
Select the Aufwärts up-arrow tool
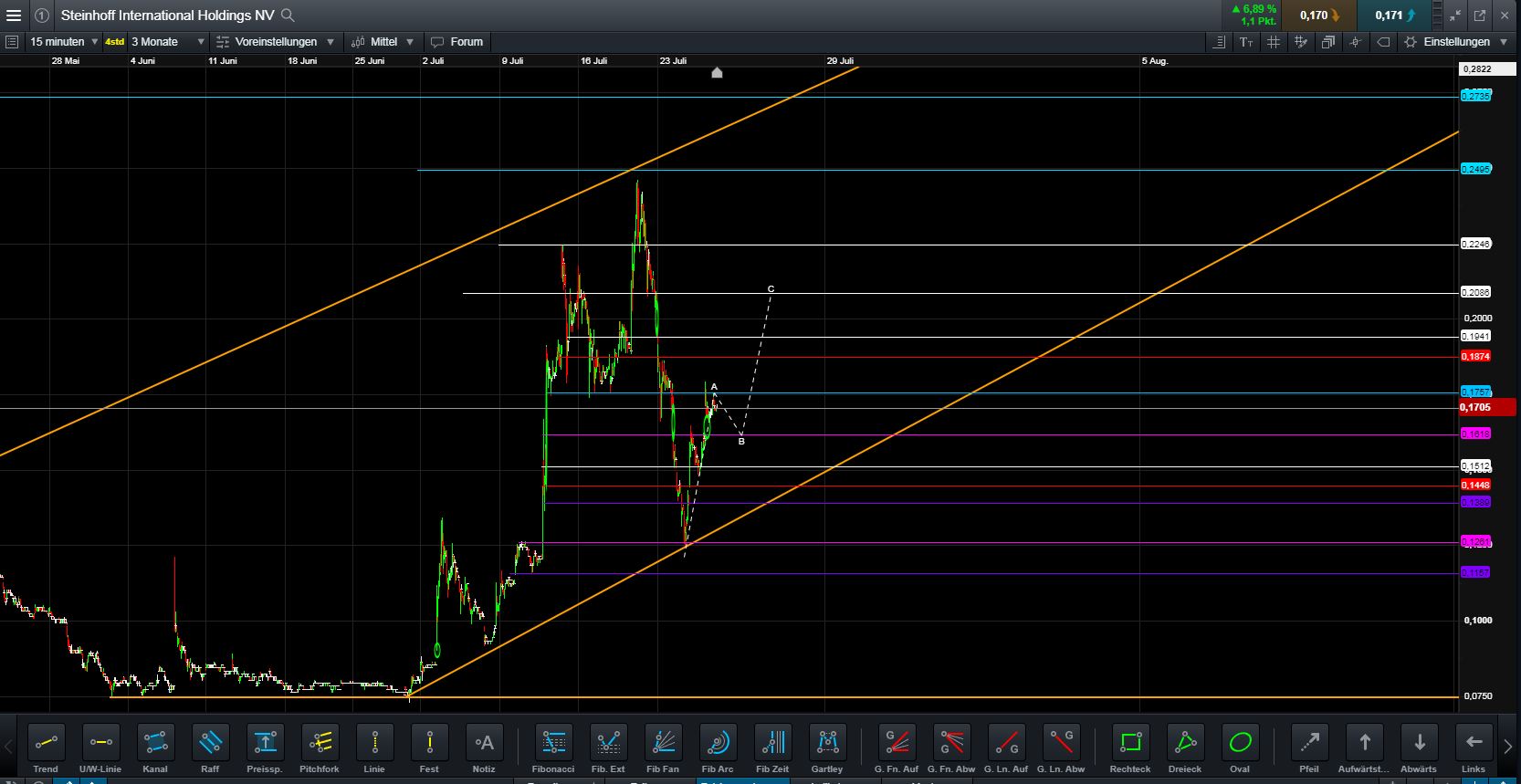[1364, 743]
